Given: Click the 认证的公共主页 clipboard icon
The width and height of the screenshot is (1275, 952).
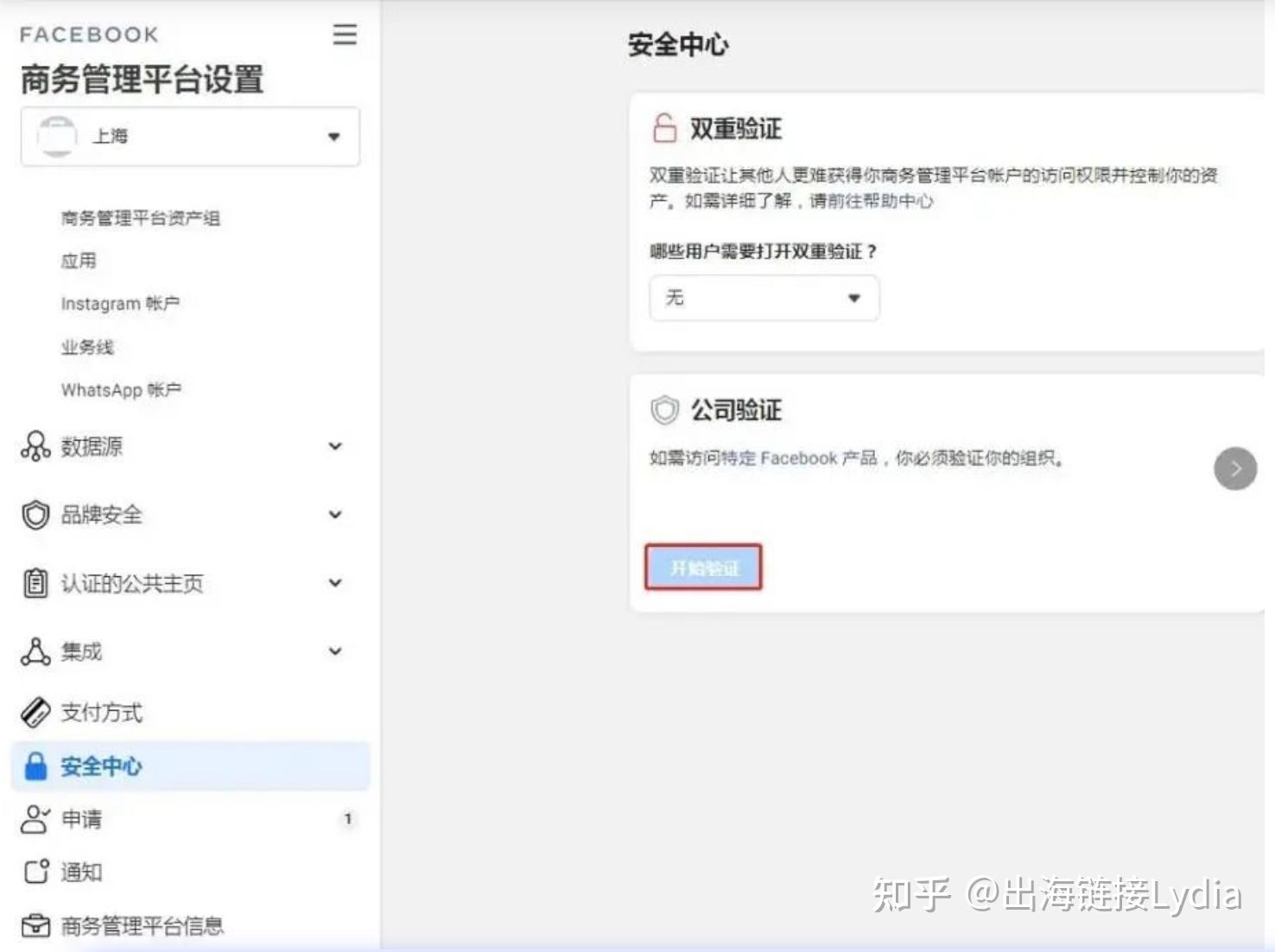Looking at the screenshot, I should pos(35,583).
